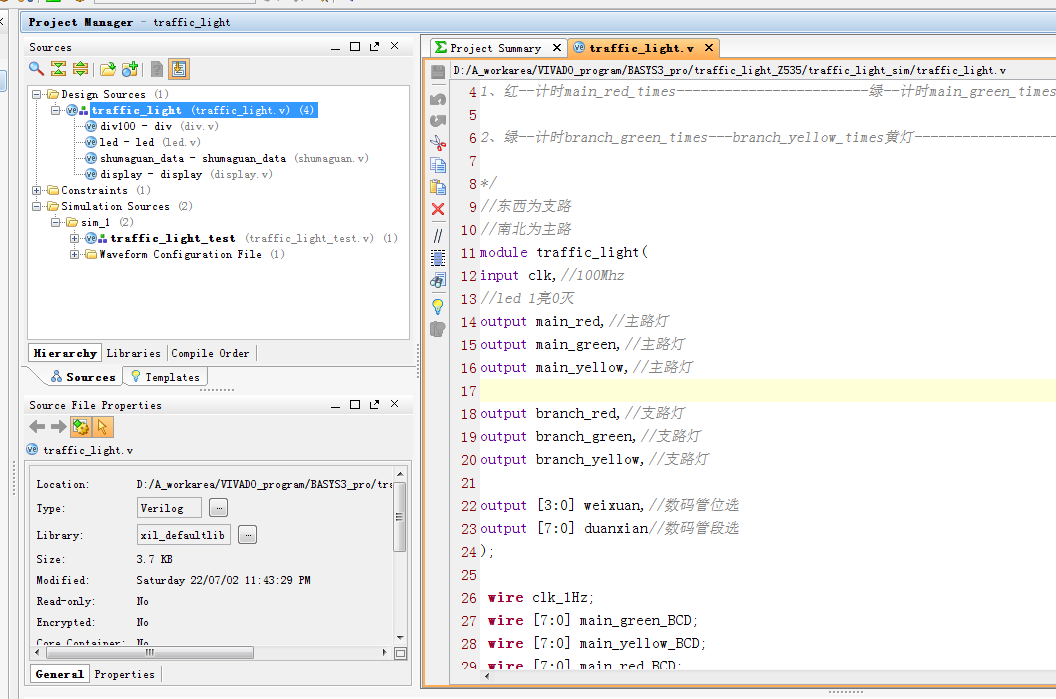Open the Compile Order tab
The height and width of the screenshot is (699, 1056).
coord(211,353)
